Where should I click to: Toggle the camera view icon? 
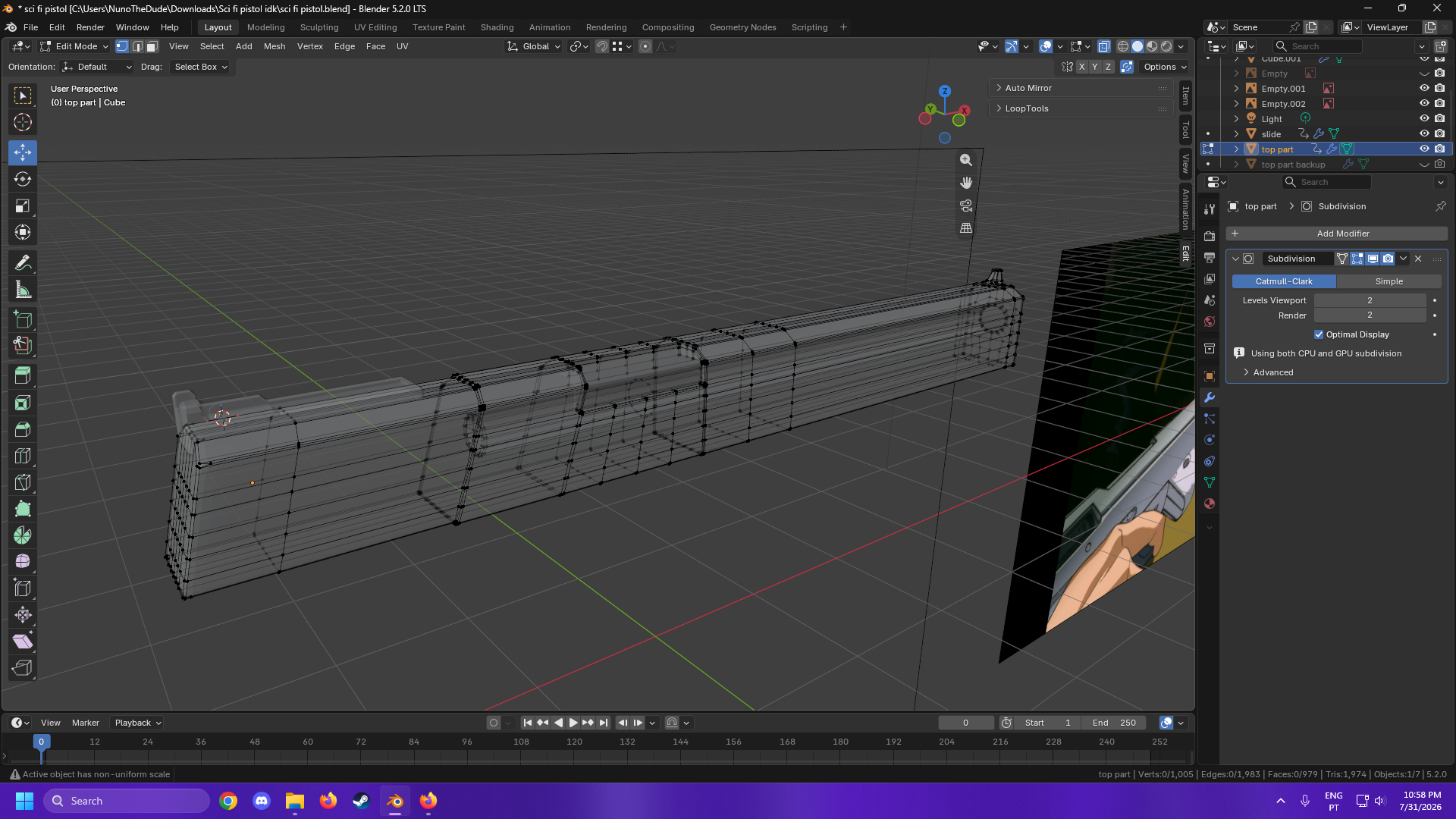966,206
